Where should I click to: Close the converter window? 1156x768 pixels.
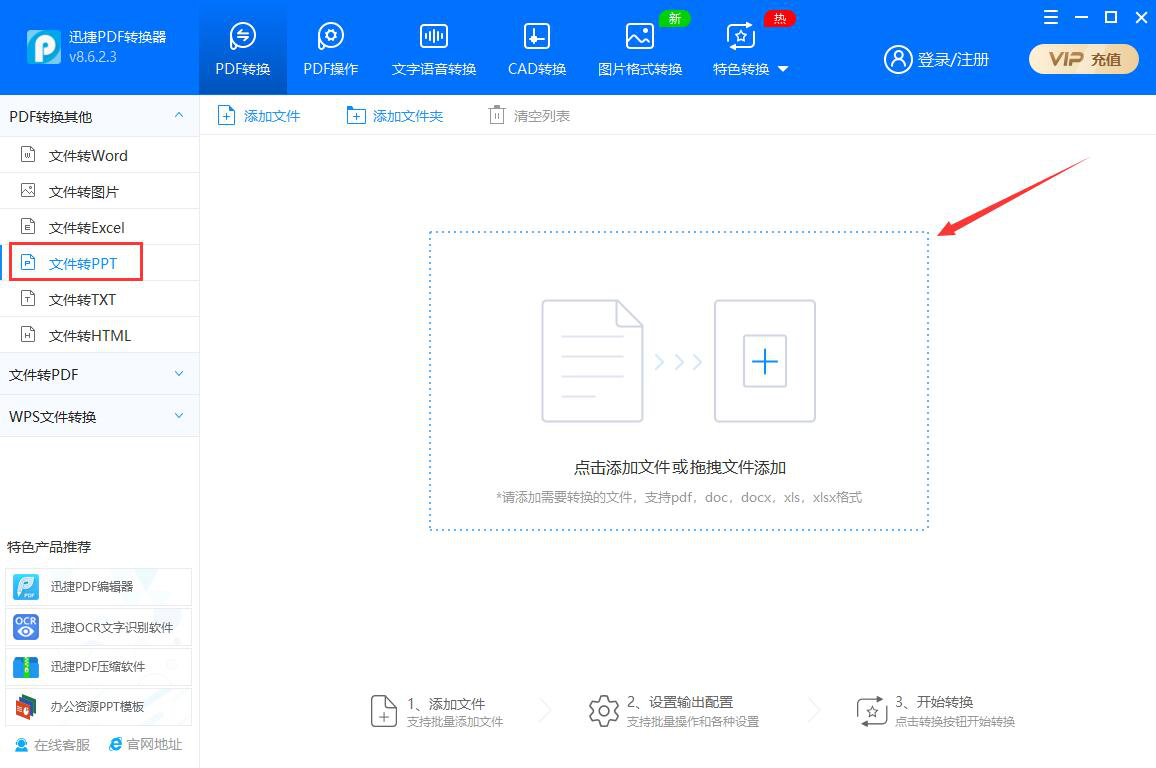[1141, 17]
